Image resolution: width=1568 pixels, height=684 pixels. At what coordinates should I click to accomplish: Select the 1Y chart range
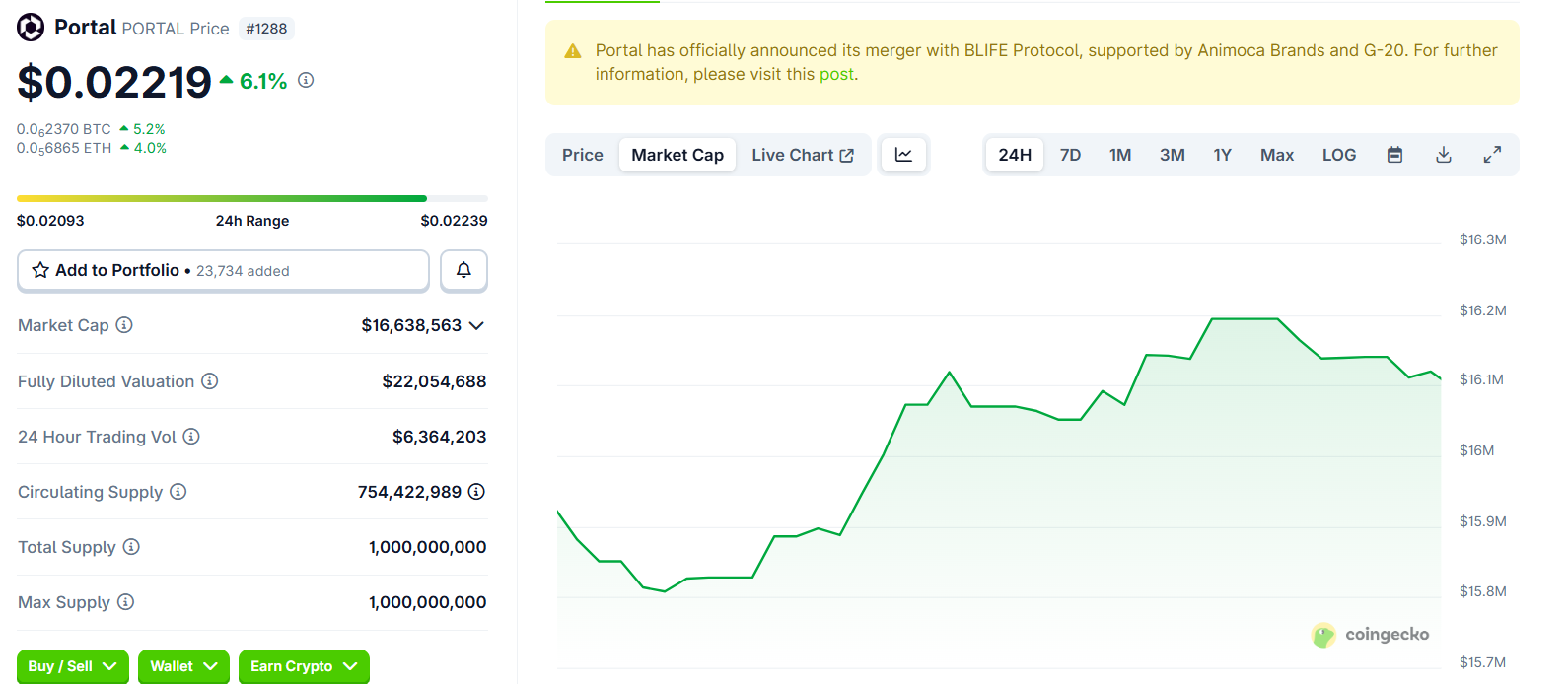(1222, 155)
